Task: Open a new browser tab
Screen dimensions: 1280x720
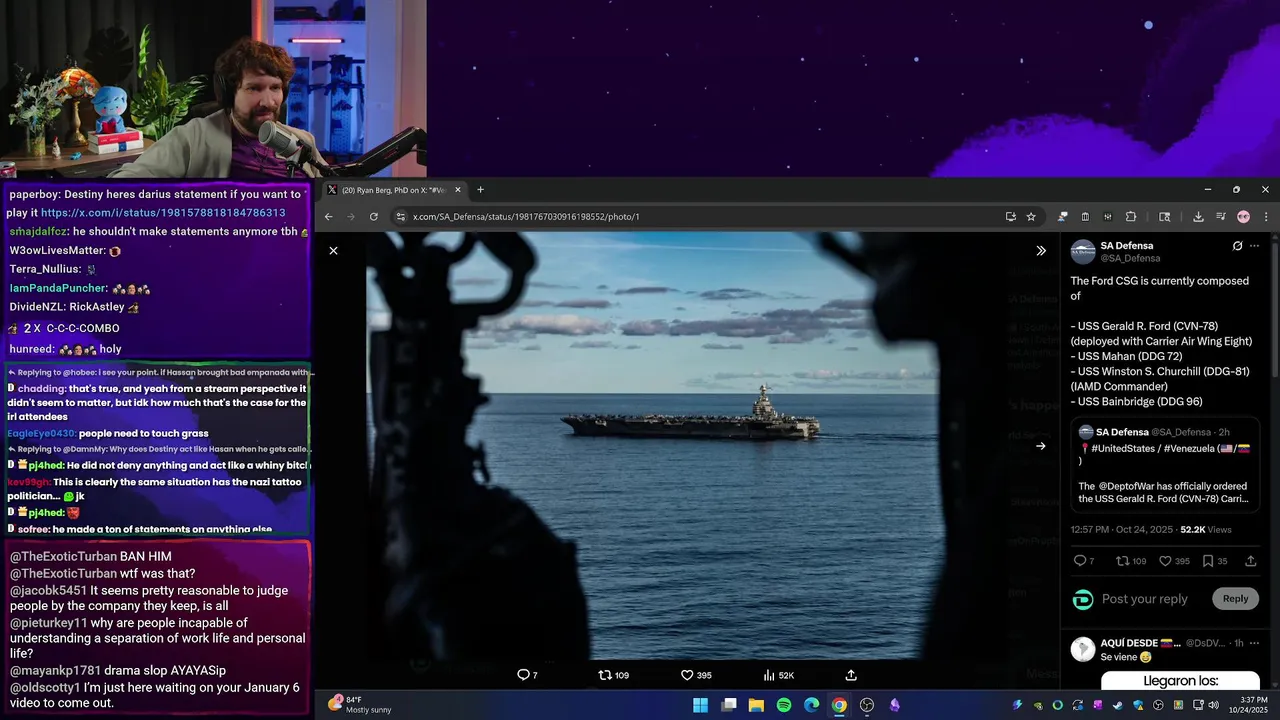Action: [480, 190]
